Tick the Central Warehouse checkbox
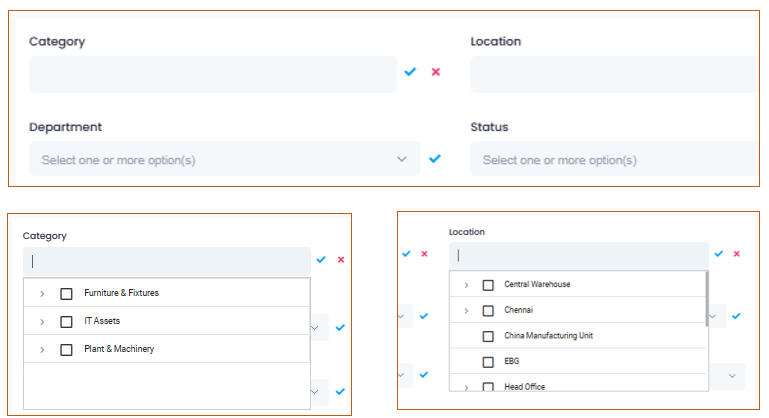Viewport: 769px width, 418px height. (488, 285)
